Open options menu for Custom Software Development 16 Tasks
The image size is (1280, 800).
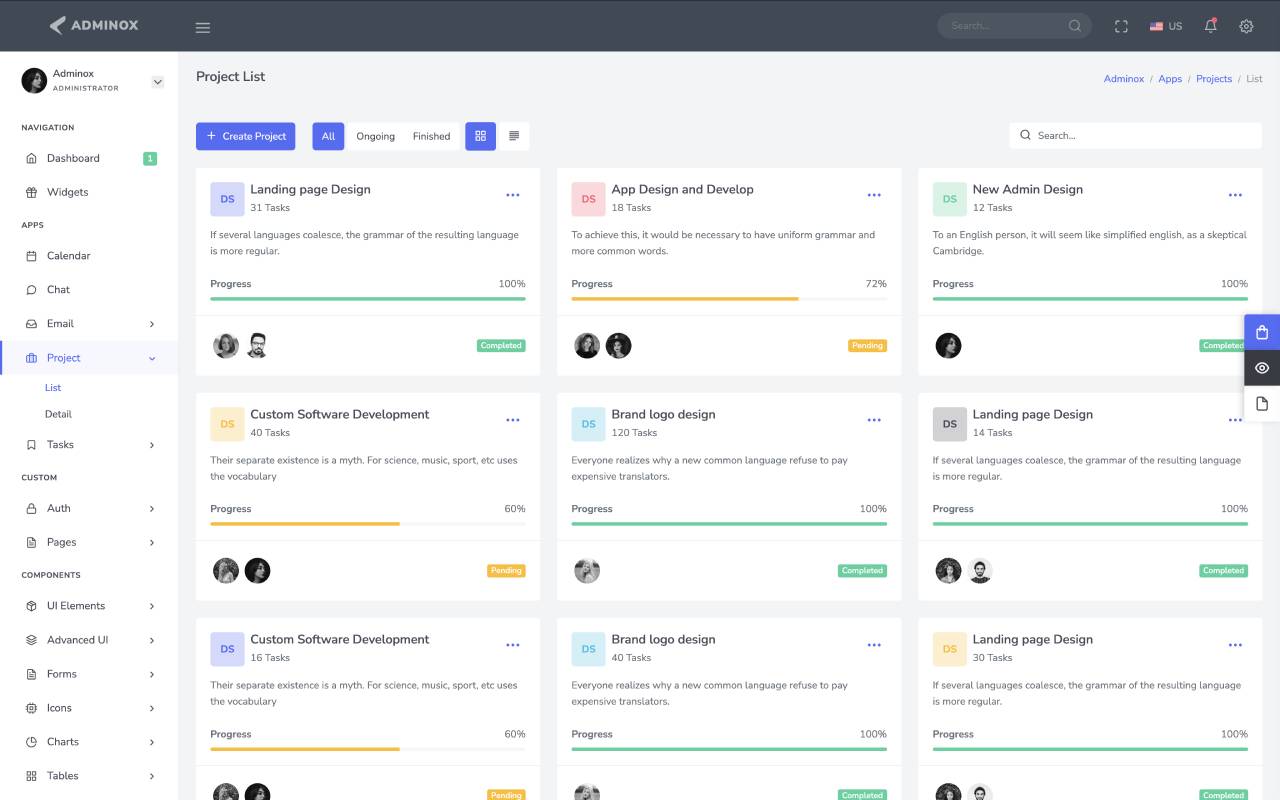coord(513,645)
